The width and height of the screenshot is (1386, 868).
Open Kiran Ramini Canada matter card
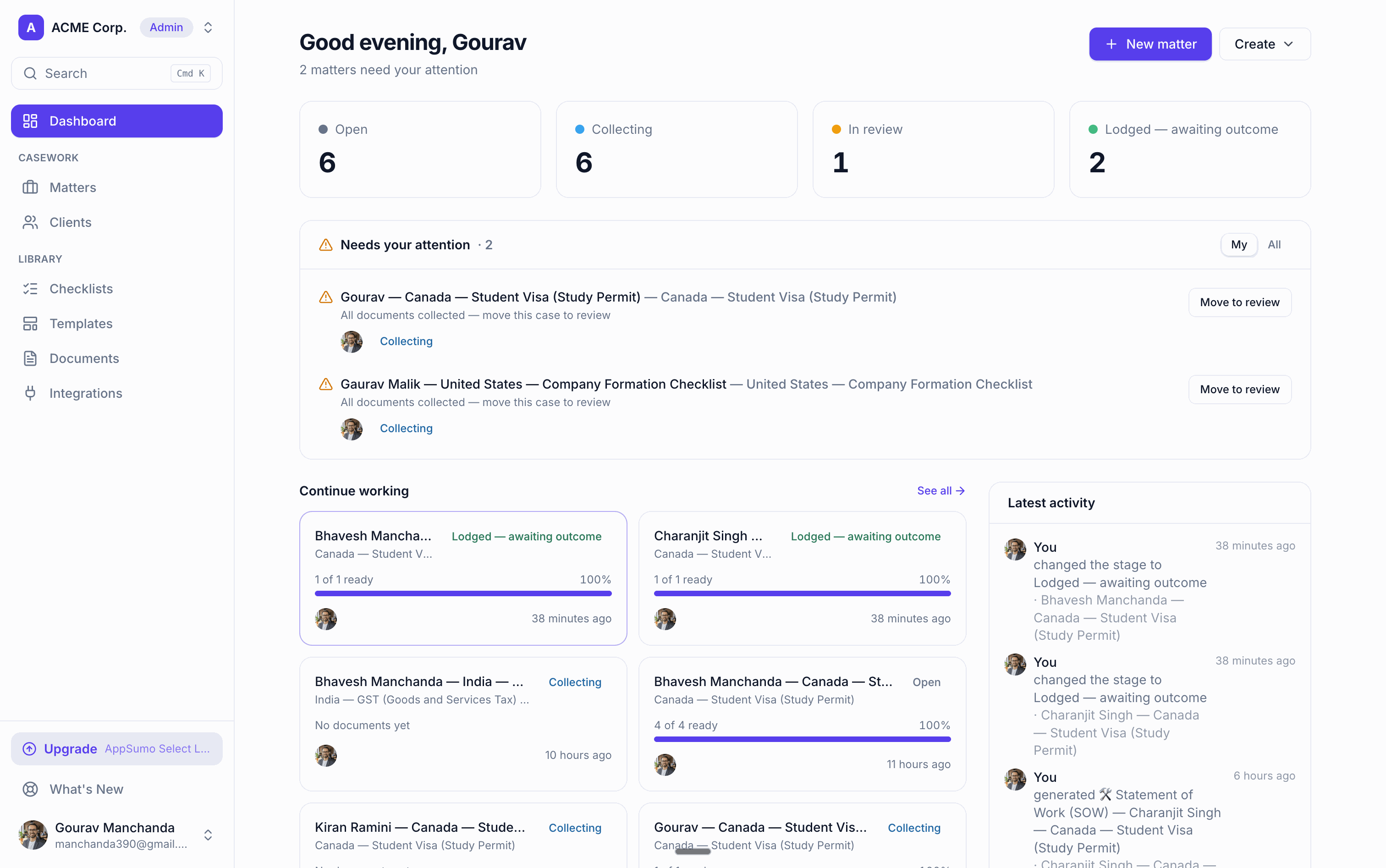(463, 835)
